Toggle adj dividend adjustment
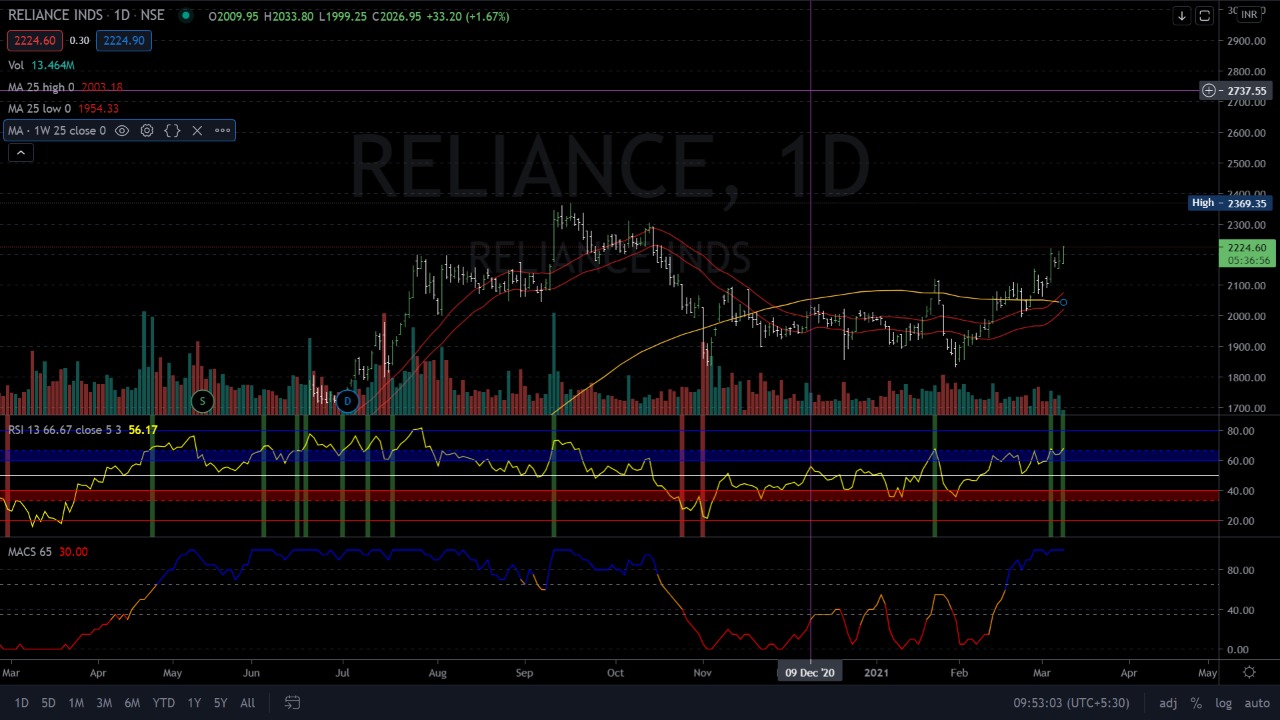This screenshot has width=1280, height=720. [1168, 703]
